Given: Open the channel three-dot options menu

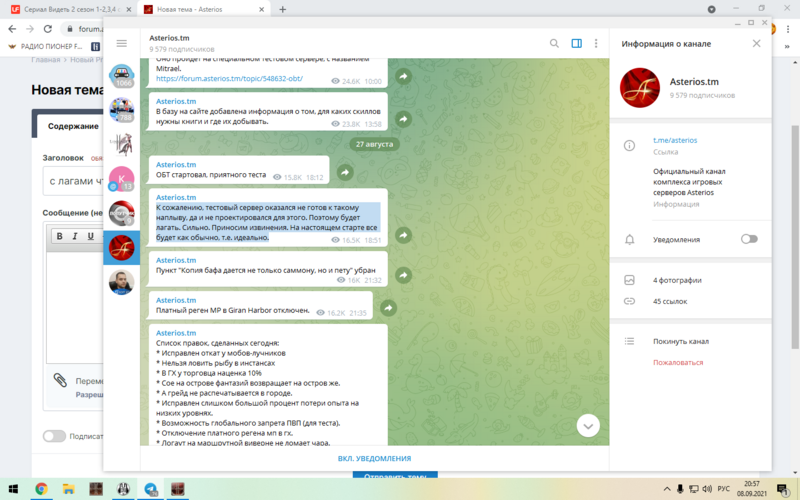Looking at the screenshot, I should [x=596, y=43].
